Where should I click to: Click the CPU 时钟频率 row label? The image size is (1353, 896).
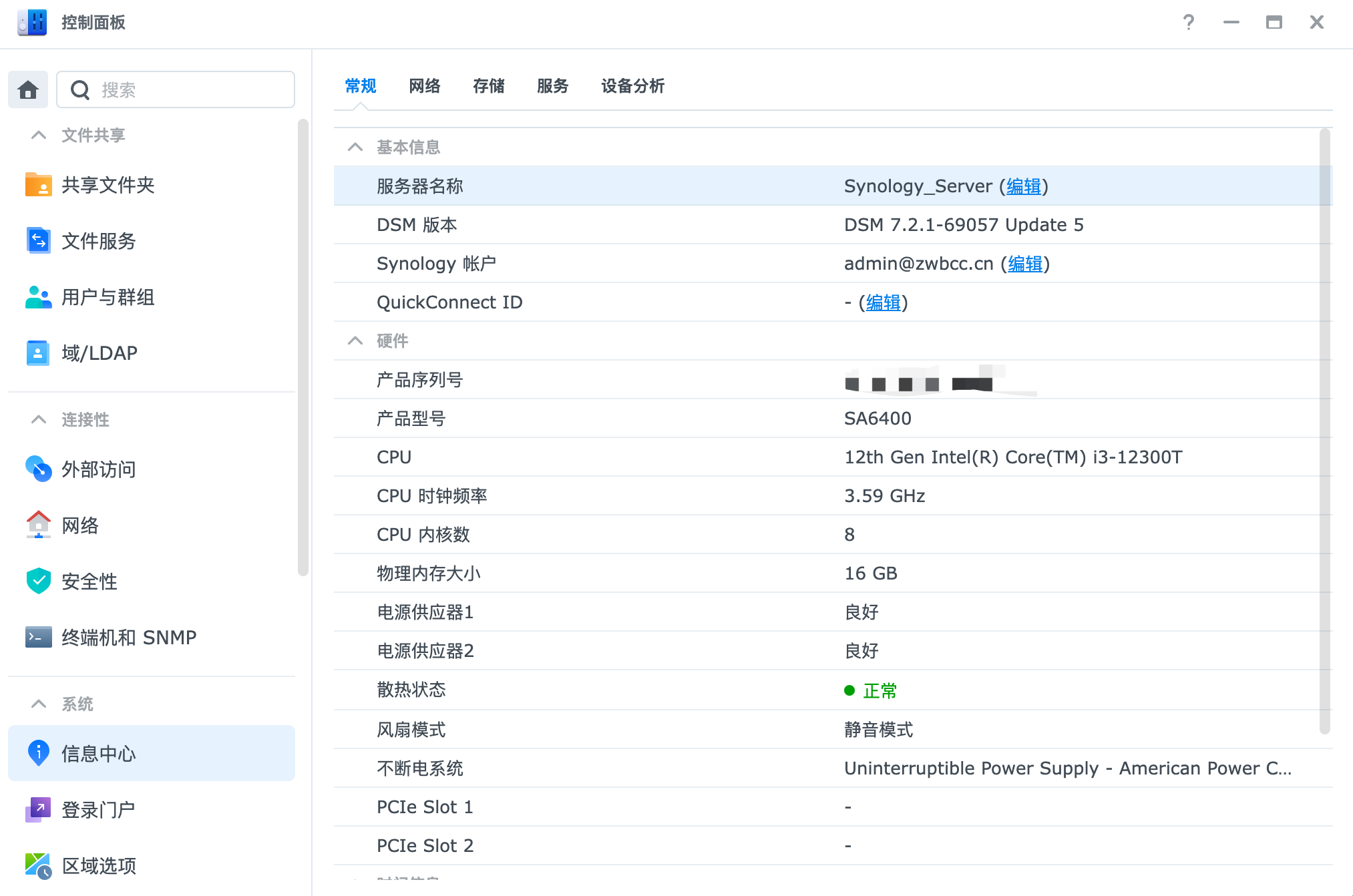click(x=431, y=496)
